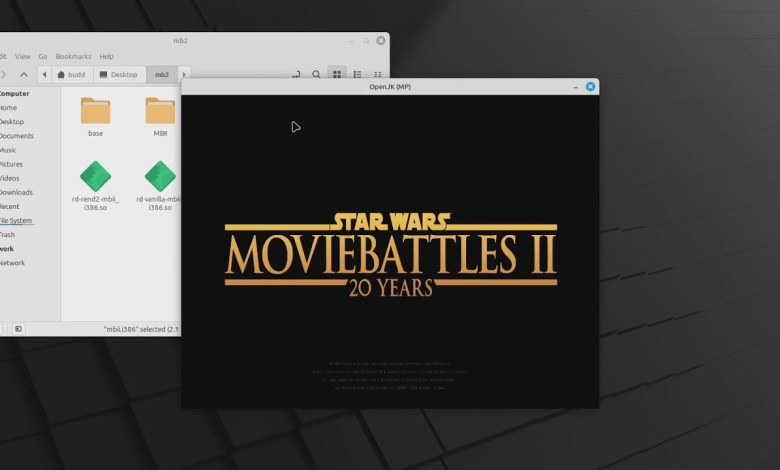Open Documents in file manager sidebar
Image resolution: width=780 pixels, height=470 pixels.
[17, 136]
